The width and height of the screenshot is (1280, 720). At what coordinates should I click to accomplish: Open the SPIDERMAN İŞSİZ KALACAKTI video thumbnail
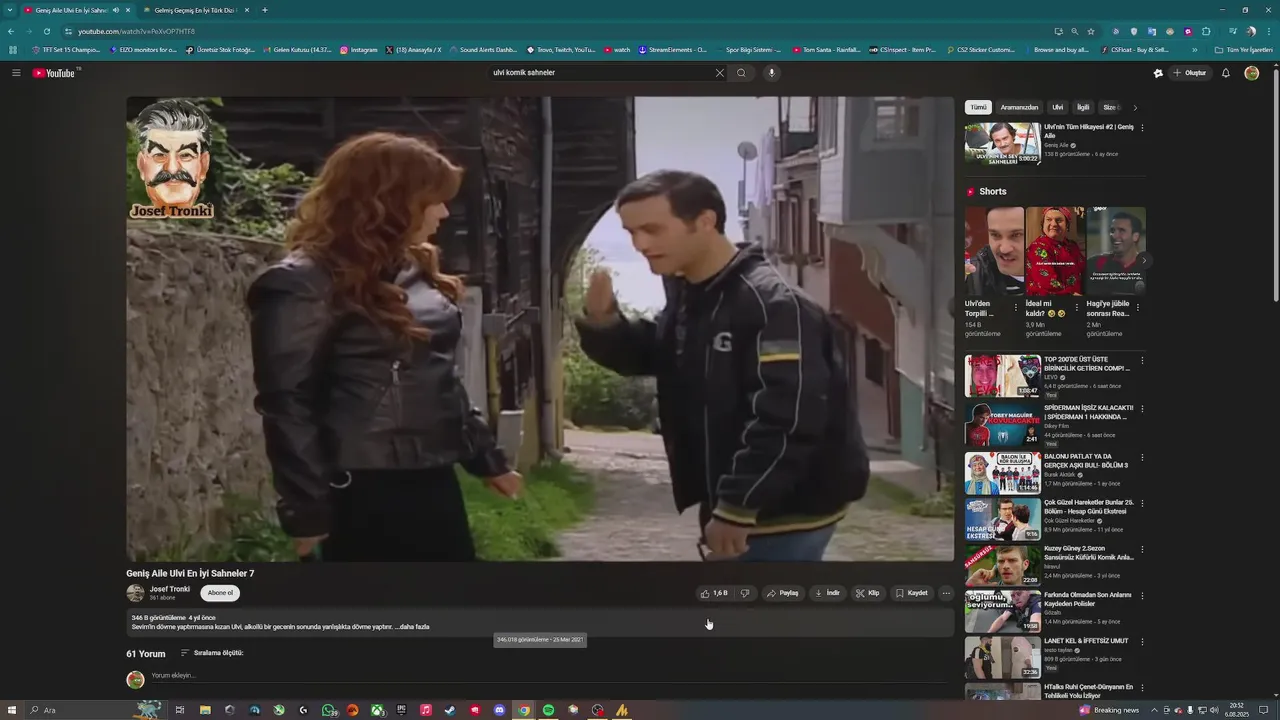click(1002, 425)
